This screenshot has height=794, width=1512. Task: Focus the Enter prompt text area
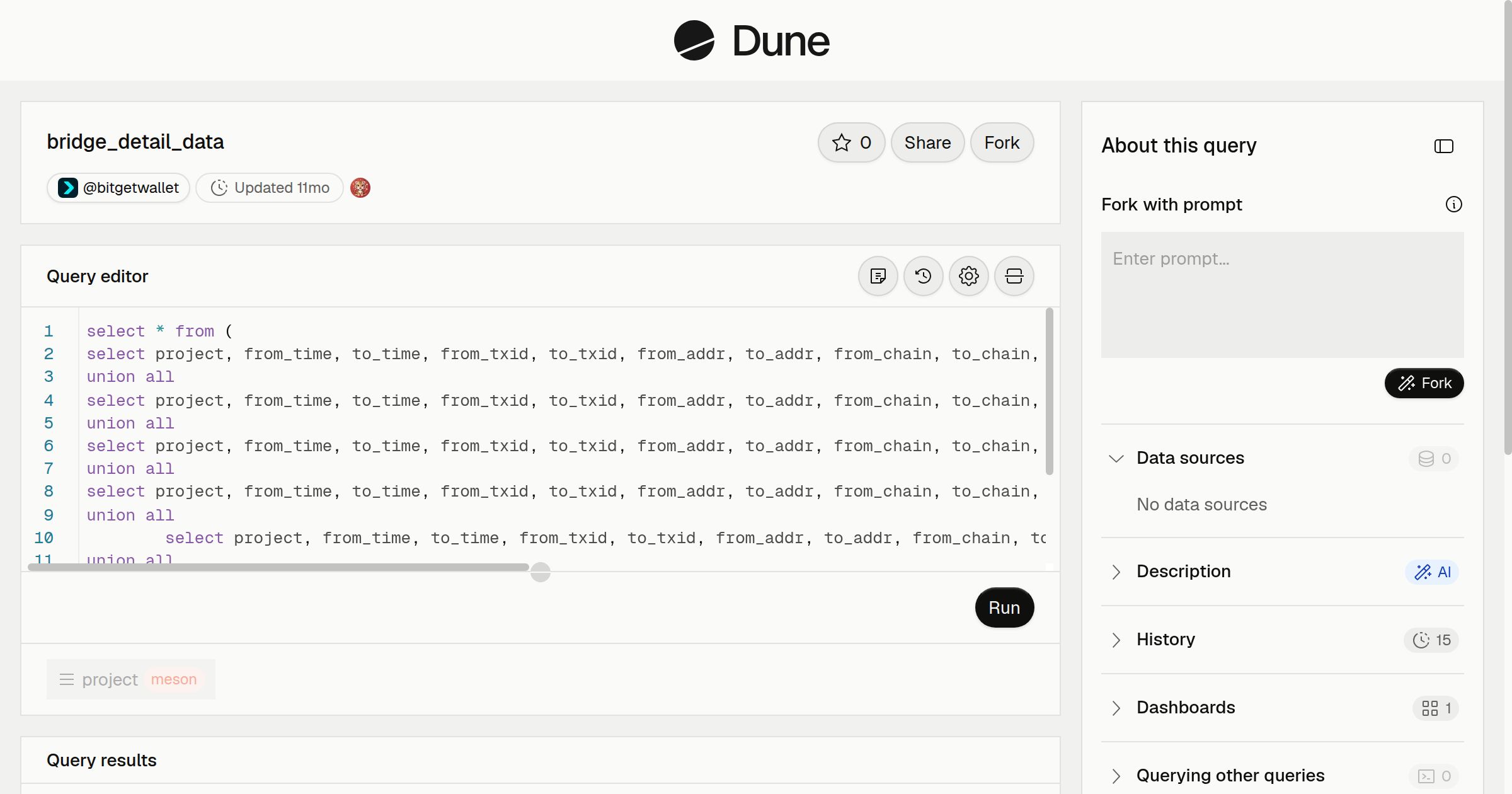[1282, 295]
